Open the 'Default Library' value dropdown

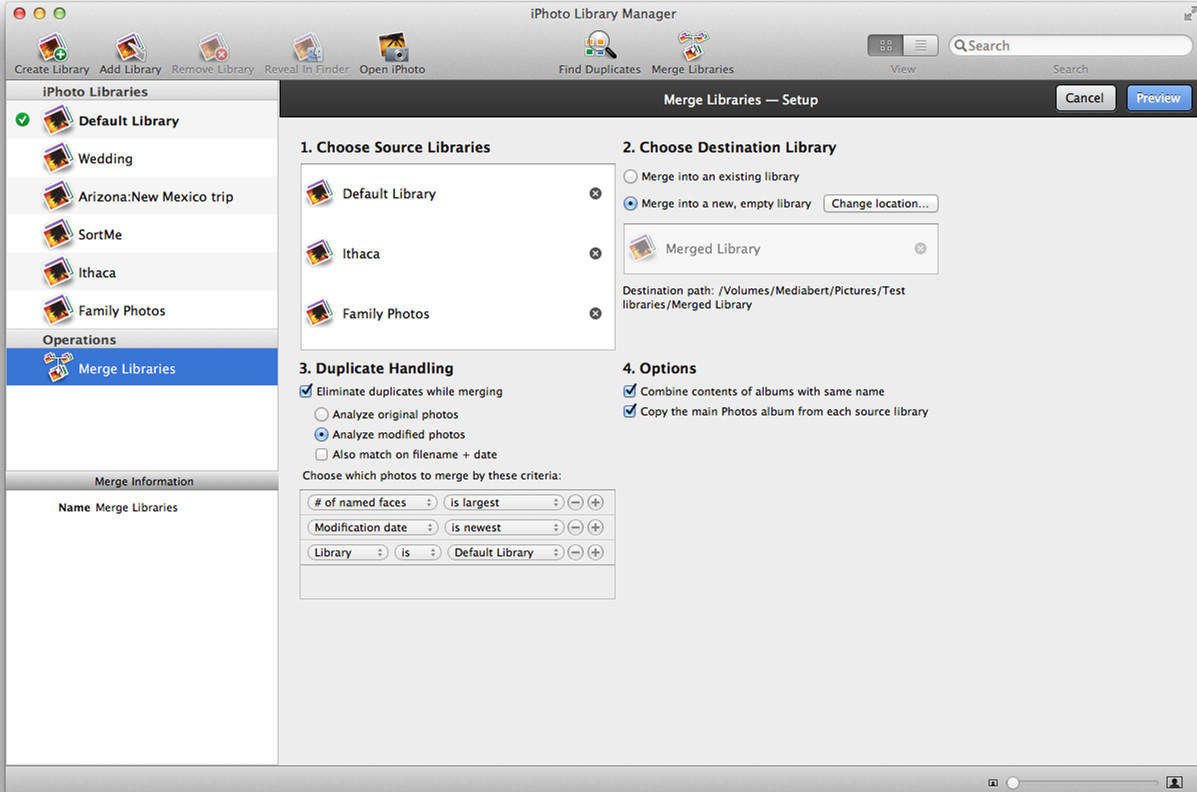505,552
